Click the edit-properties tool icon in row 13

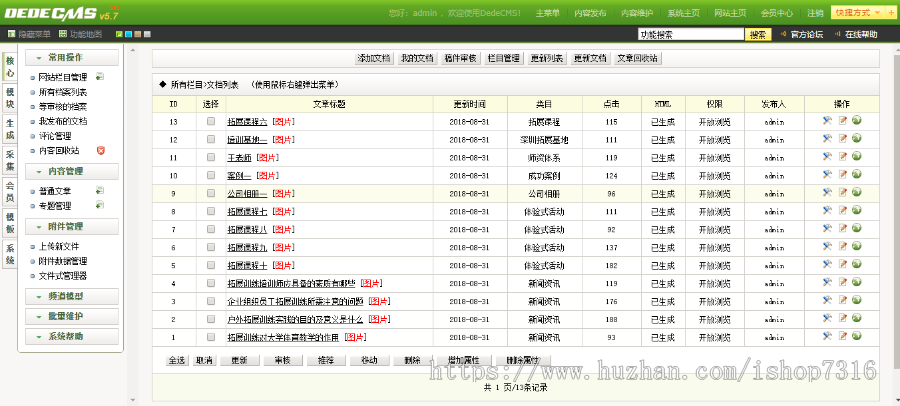click(x=827, y=121)
